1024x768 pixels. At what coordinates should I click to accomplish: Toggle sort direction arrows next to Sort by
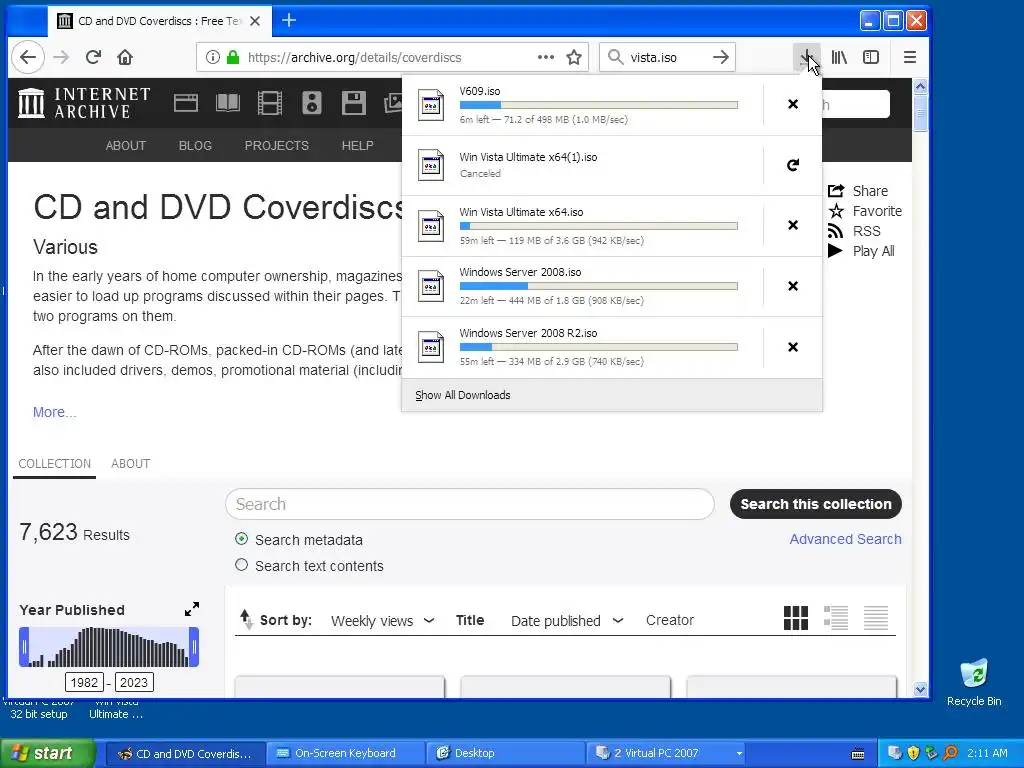[246, 619]
